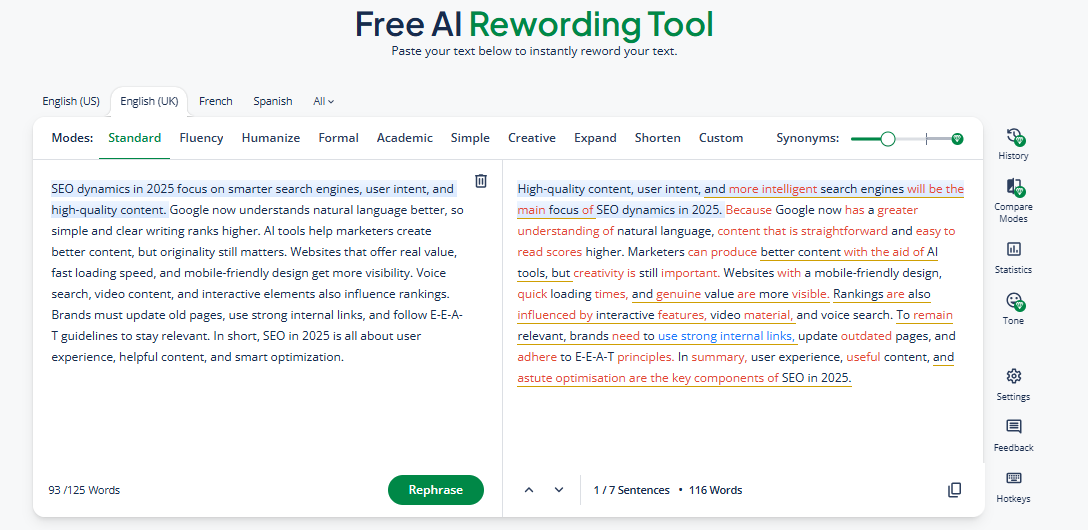Choose the Humanize mode

[x=271, y=138]
